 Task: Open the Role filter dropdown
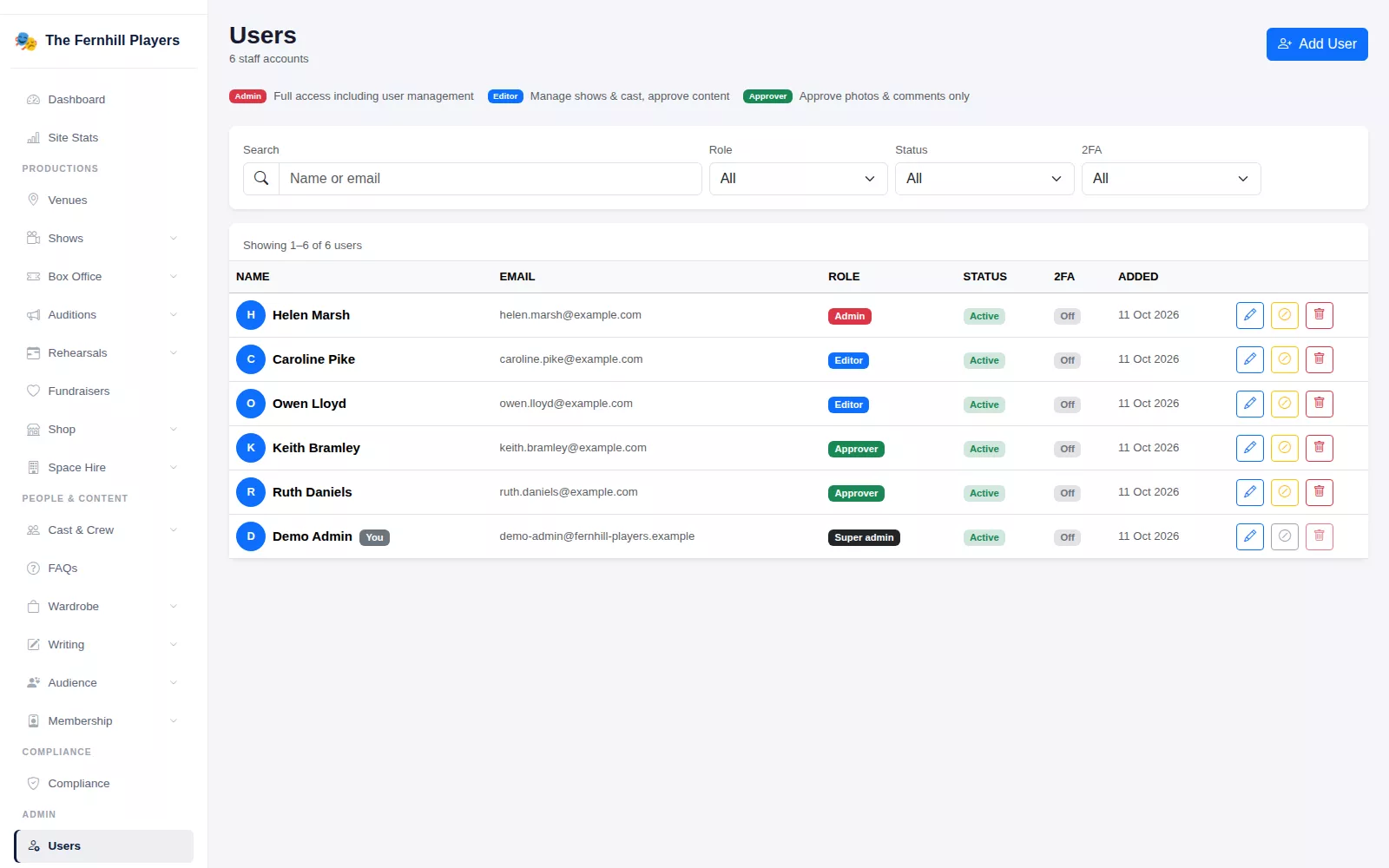click(x=798, y=179)
